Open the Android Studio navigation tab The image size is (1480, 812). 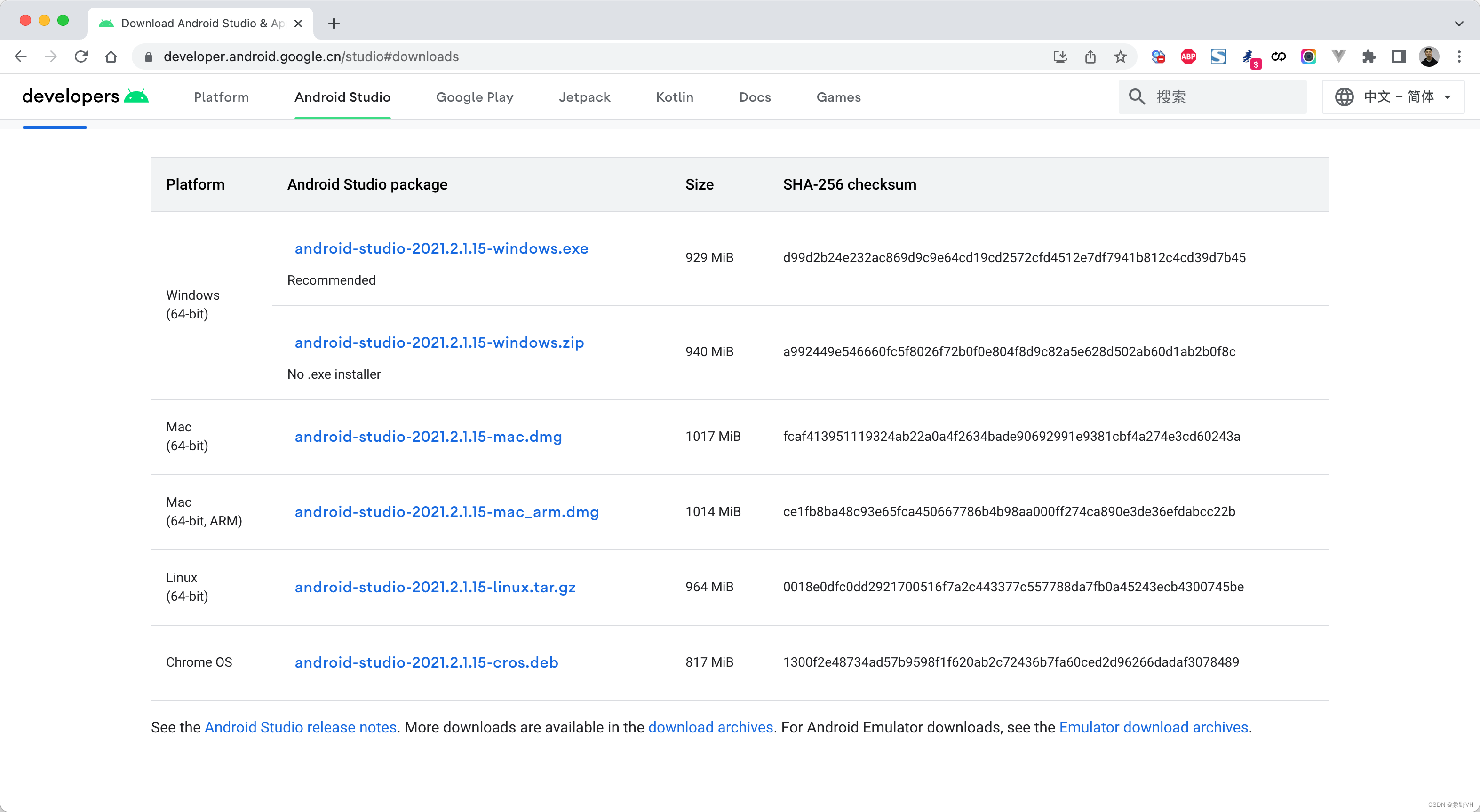pyautogui.click(x=342, y=97)
